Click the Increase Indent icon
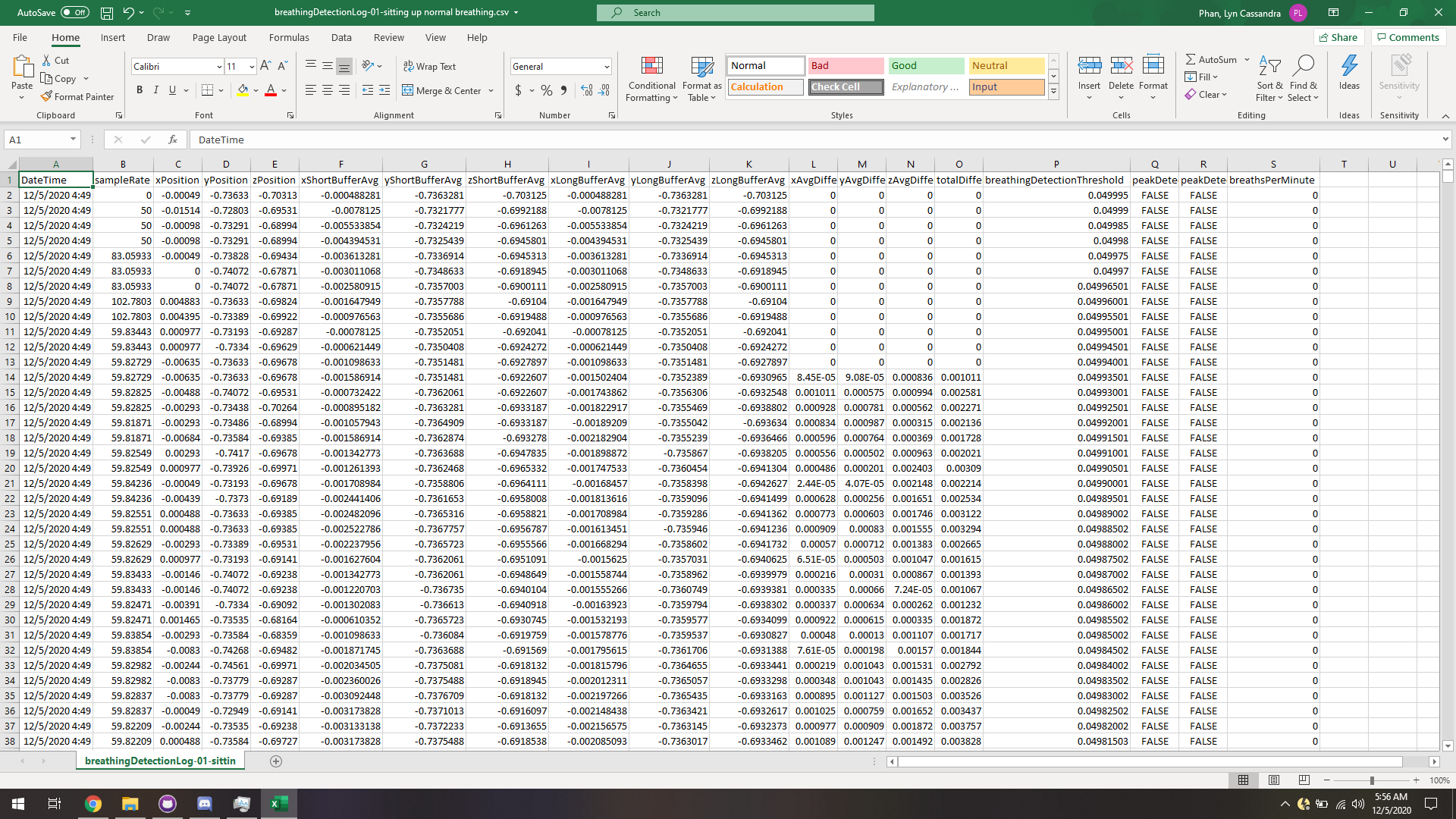 (384, 89)
